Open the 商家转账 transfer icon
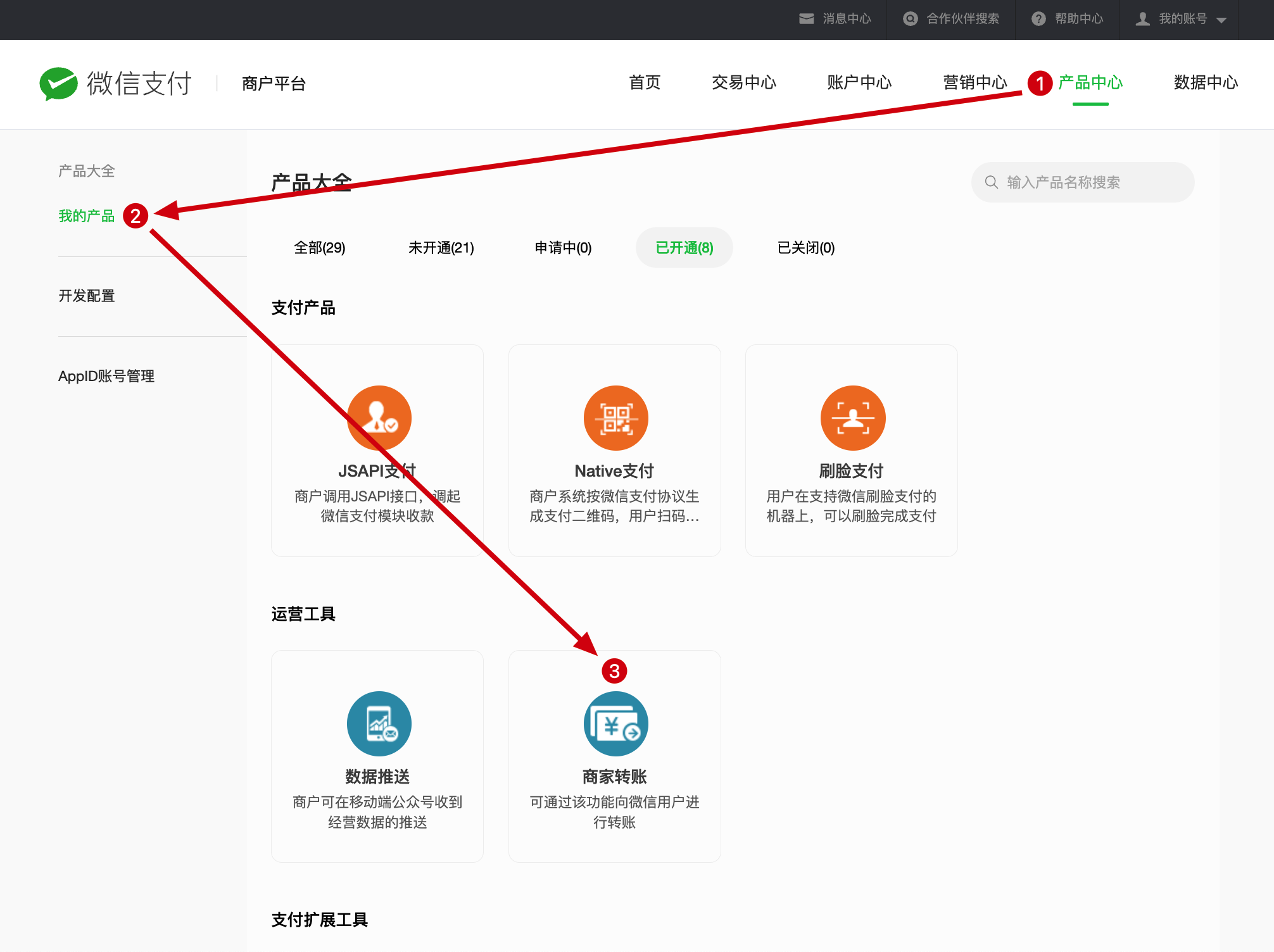1274x952 pixels. 615,723
